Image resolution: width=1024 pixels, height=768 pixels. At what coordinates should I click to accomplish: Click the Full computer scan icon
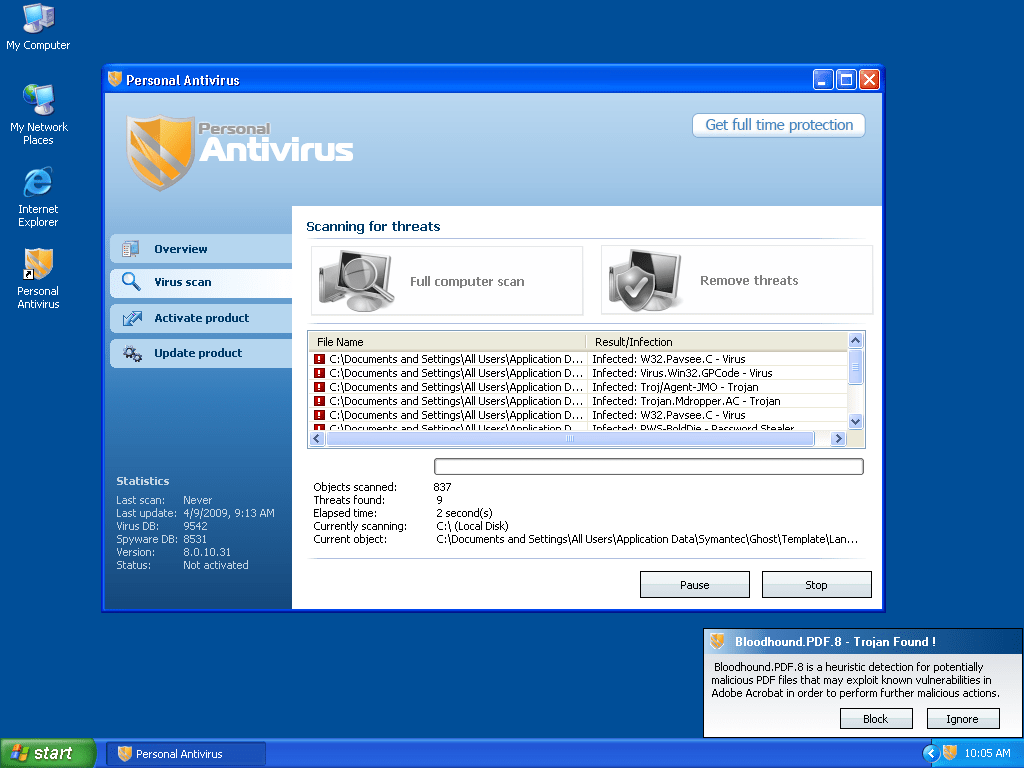[351, 281]
